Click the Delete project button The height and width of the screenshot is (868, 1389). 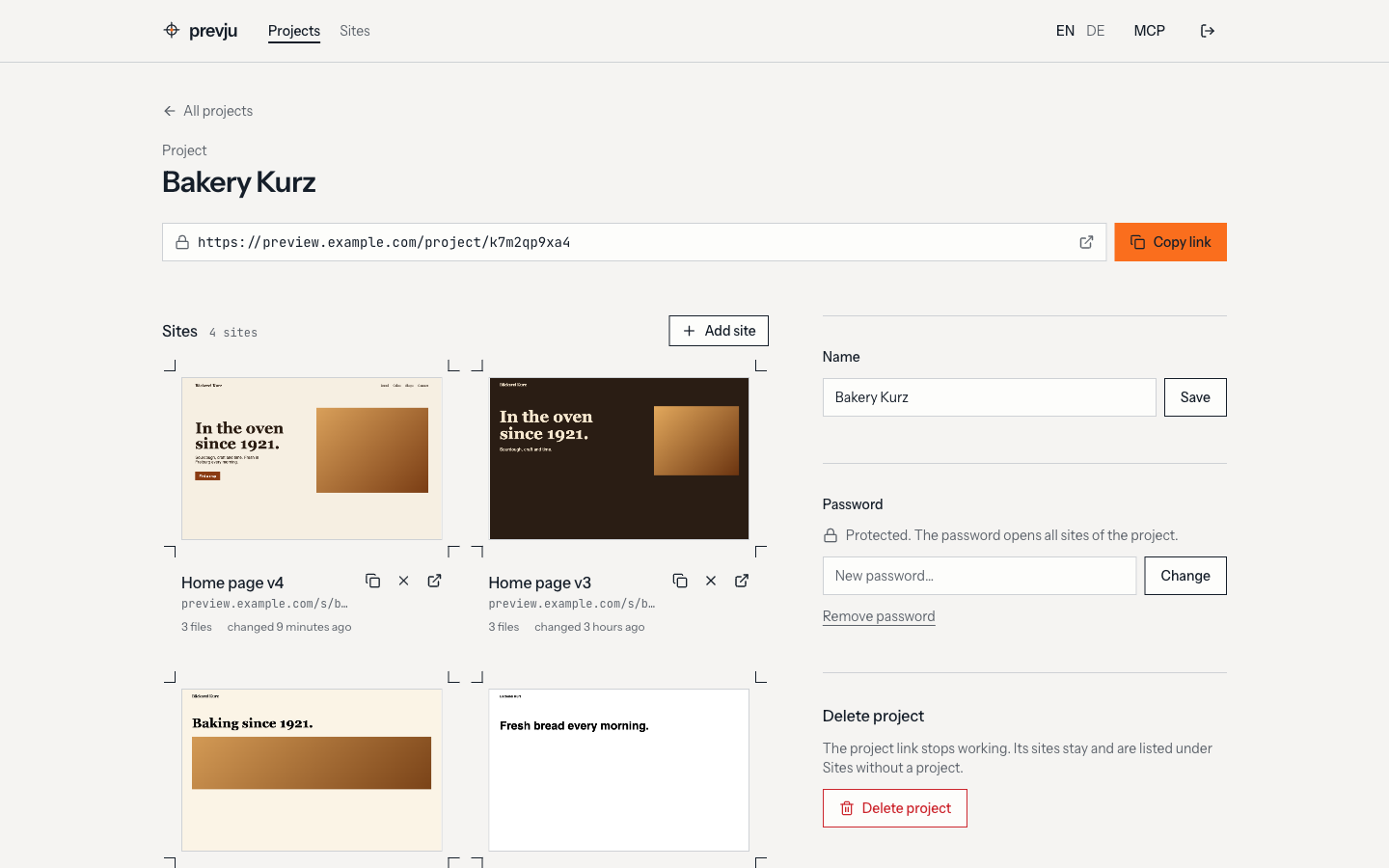[895, 808]
